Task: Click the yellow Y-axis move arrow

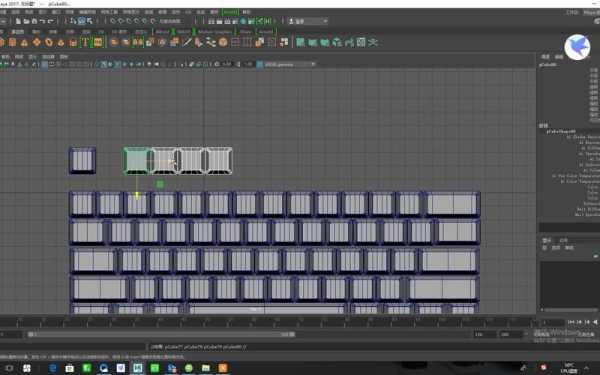Action: [137, 196]
